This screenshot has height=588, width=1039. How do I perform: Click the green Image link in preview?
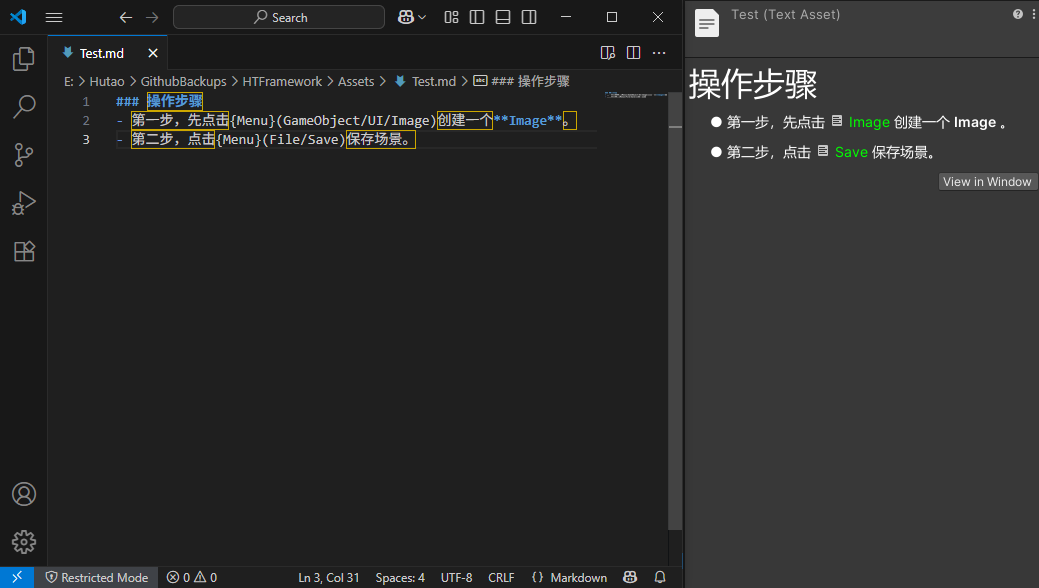coord(870,122)
